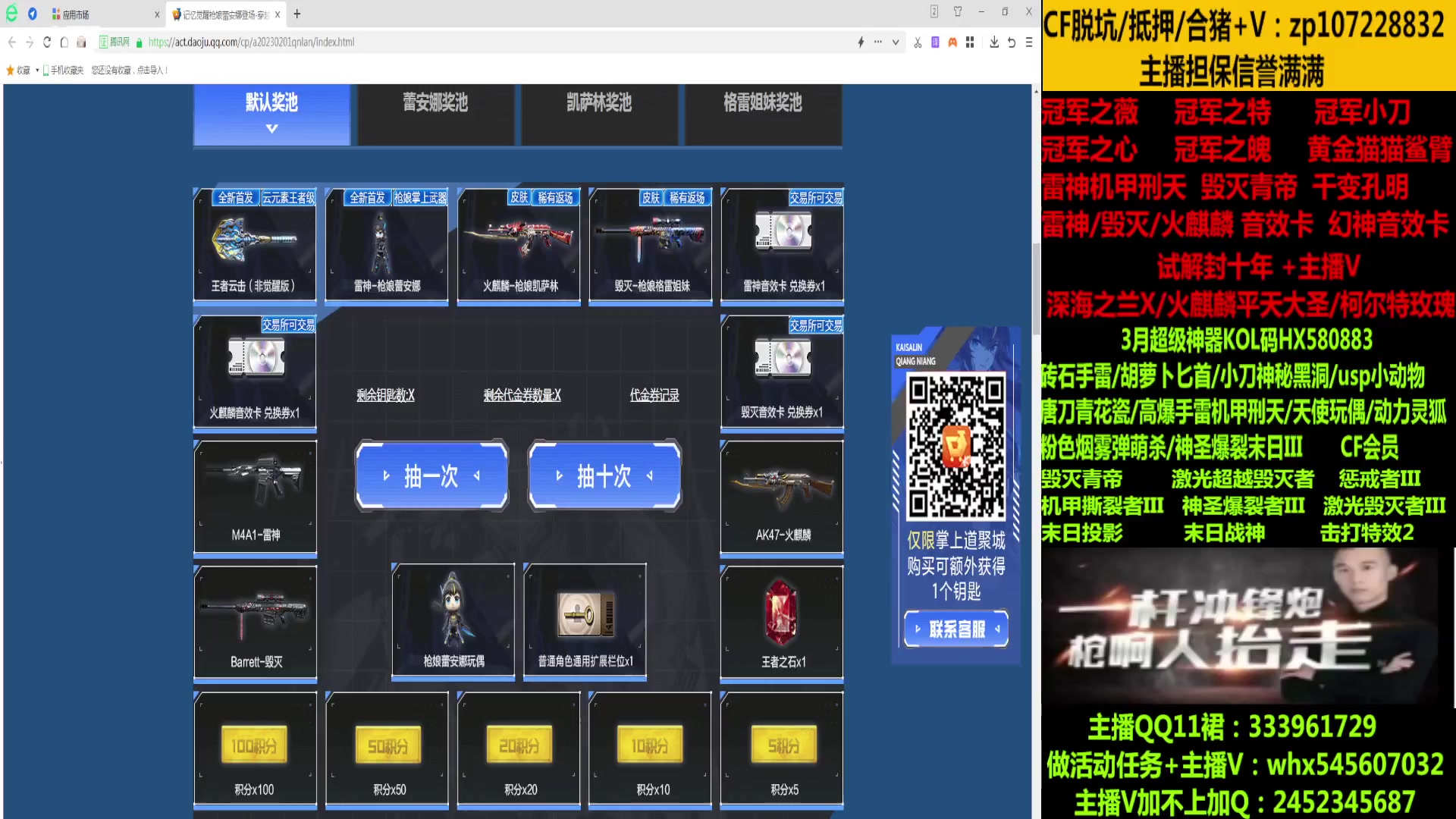This screenshot has width=1456, height=819.
Task: Reload the current page
Action: [x=47, y=42]
